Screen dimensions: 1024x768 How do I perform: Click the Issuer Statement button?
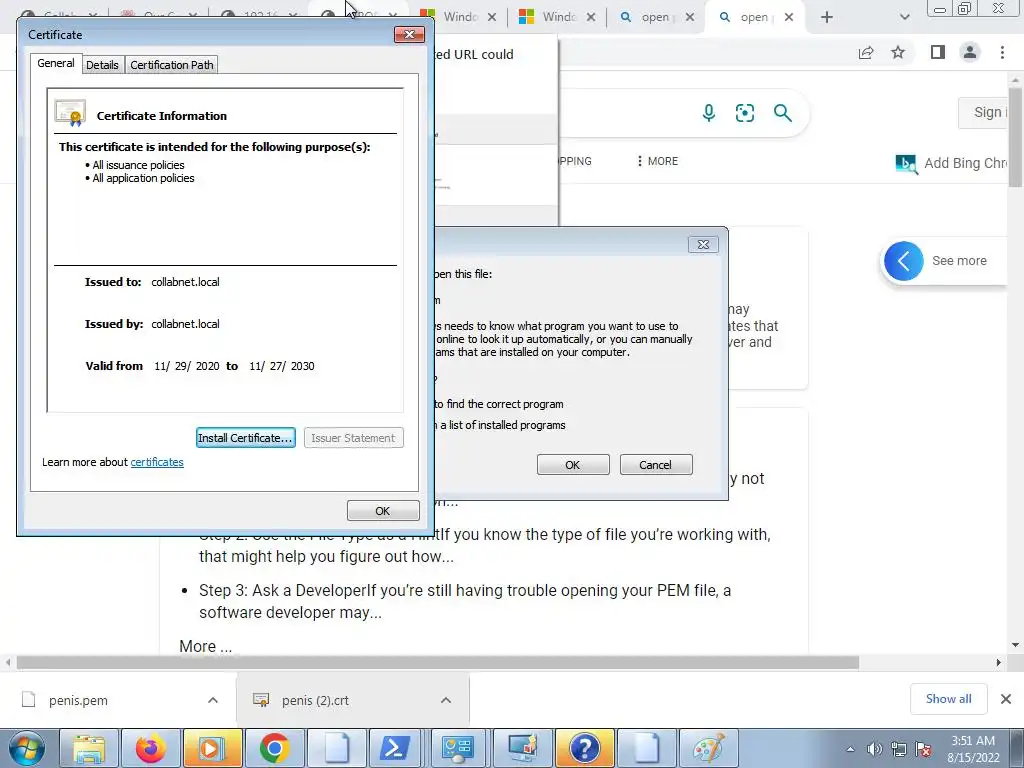tap(353, 438)
